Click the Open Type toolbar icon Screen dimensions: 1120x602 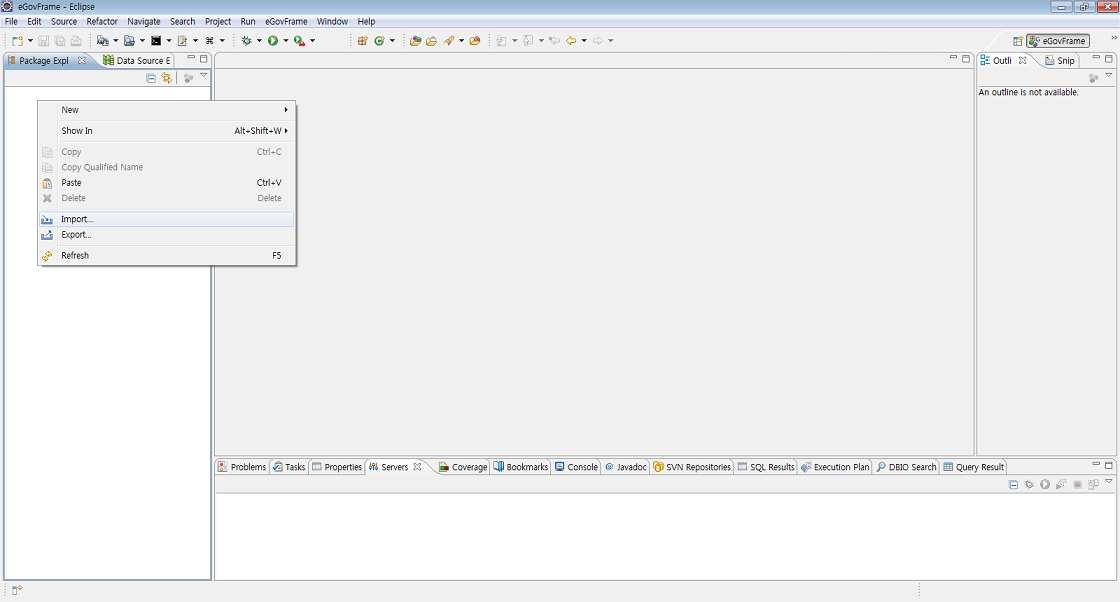coord(416,41)
